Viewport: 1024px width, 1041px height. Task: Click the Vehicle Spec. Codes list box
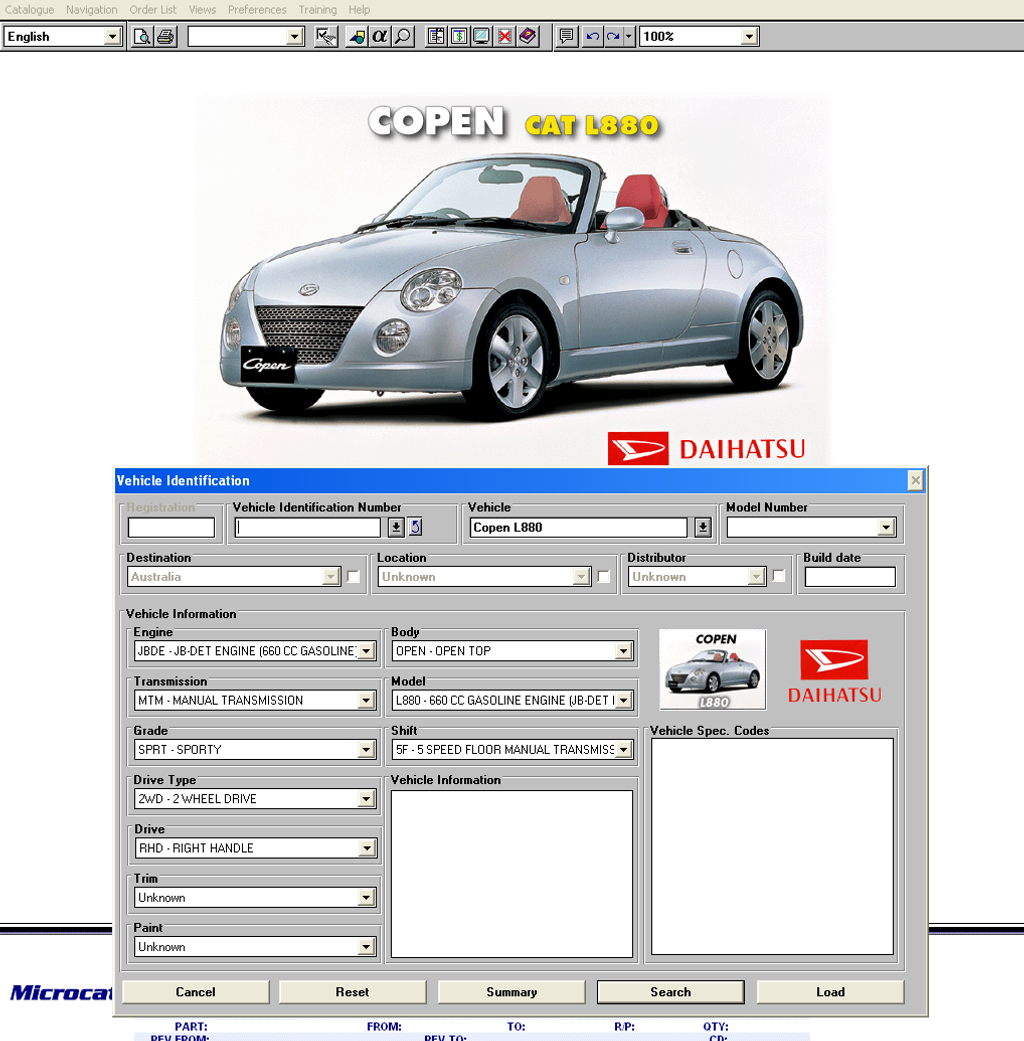point(772,846)
